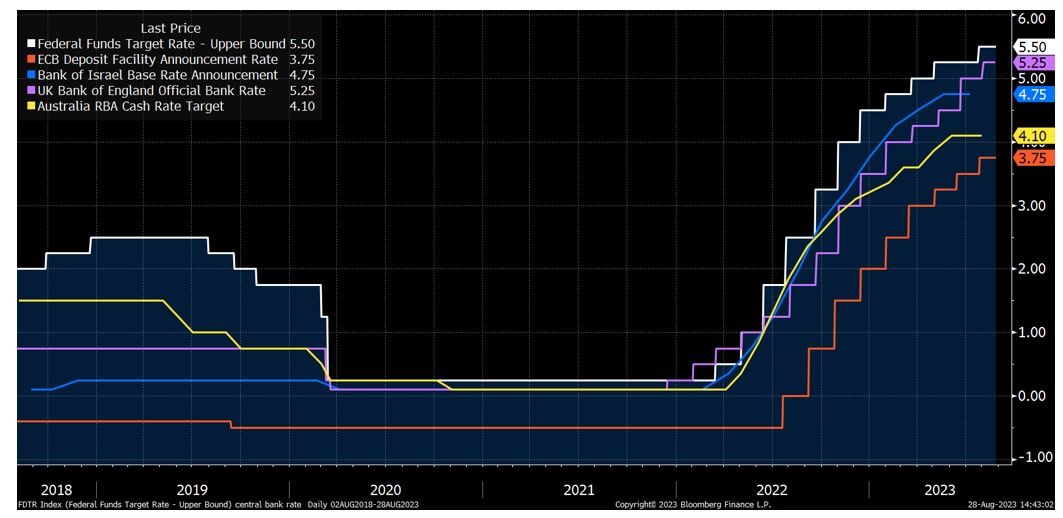Select 'ECB Deposit Facility Announcement Rate' legend text
This screenshot has width=1063, height=518.
point(157,60)
